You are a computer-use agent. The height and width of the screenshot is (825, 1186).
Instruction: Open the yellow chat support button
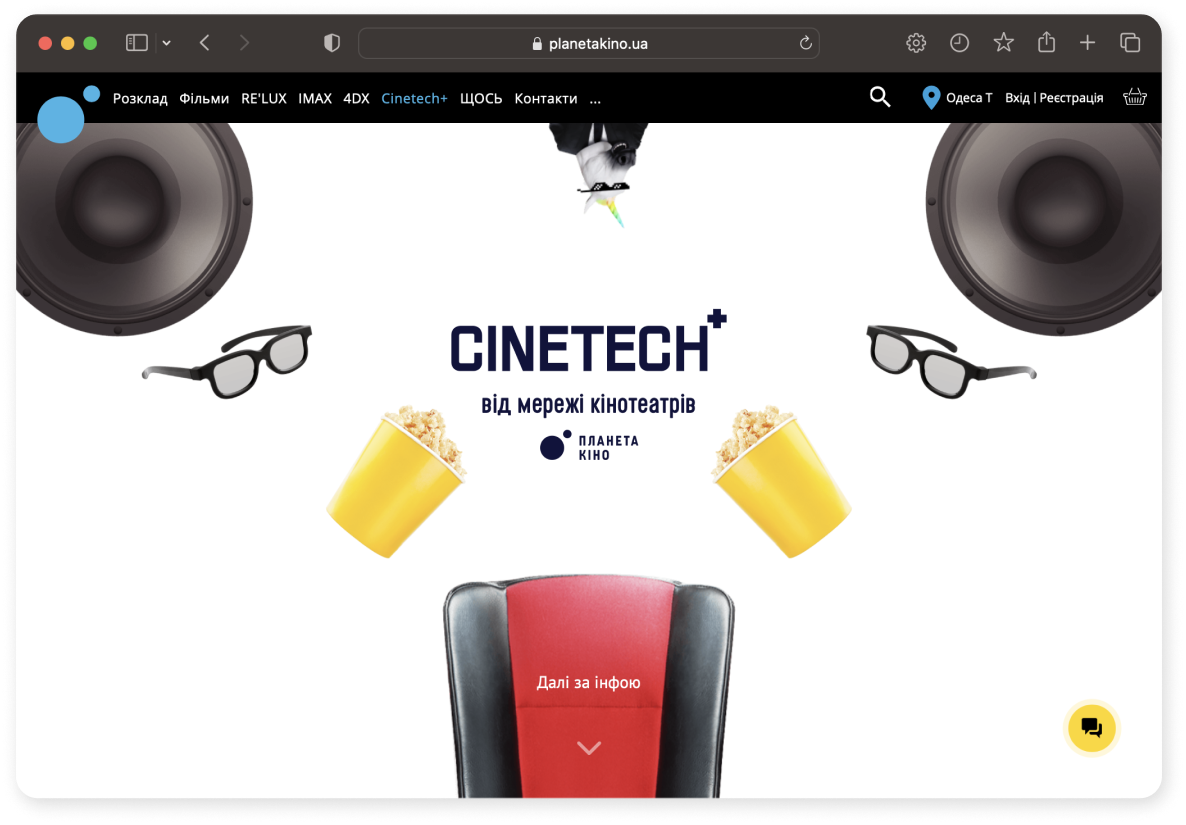coord(1091,727)
